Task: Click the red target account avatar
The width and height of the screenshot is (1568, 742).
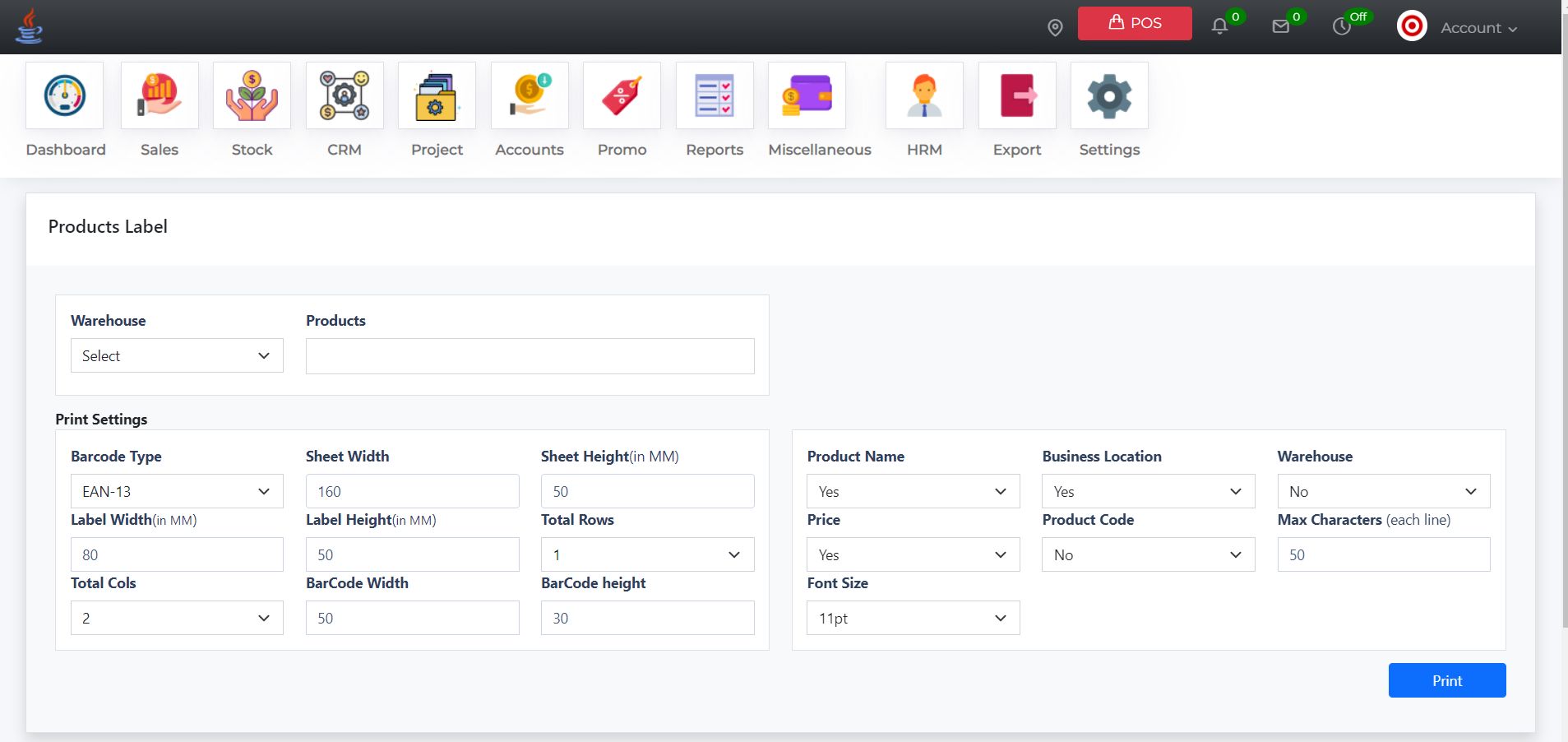Action: click(1412, 27)
